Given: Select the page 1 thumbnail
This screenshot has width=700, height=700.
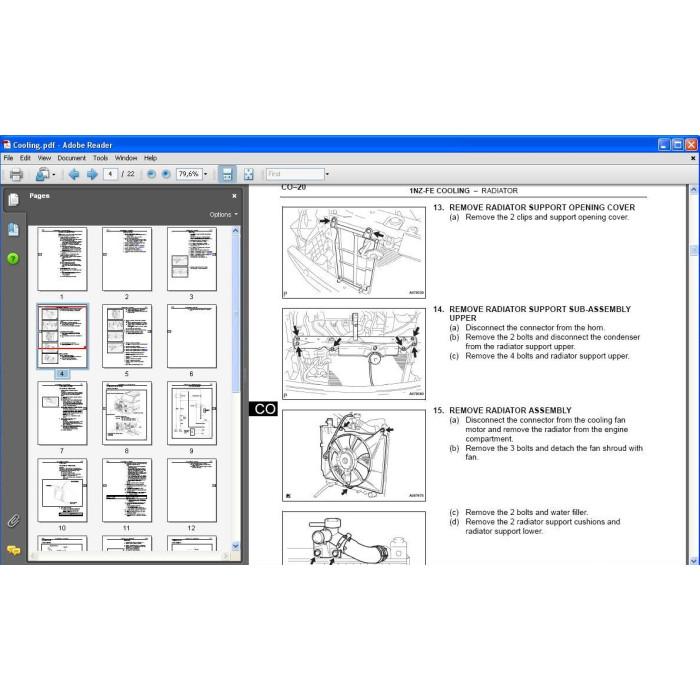Looking at the screenshot, I should [x=62, y=259].
